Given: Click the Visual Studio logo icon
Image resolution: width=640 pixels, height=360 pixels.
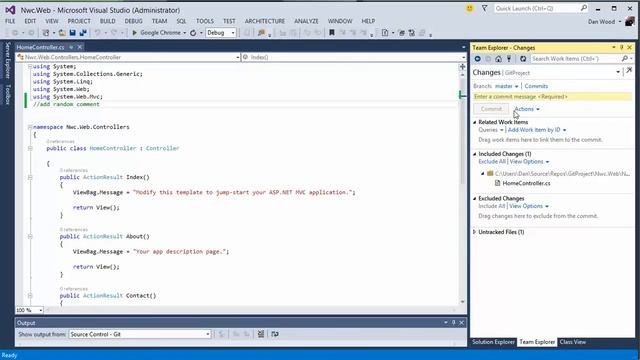Looking at the screenshot, I should pos(10,10).
